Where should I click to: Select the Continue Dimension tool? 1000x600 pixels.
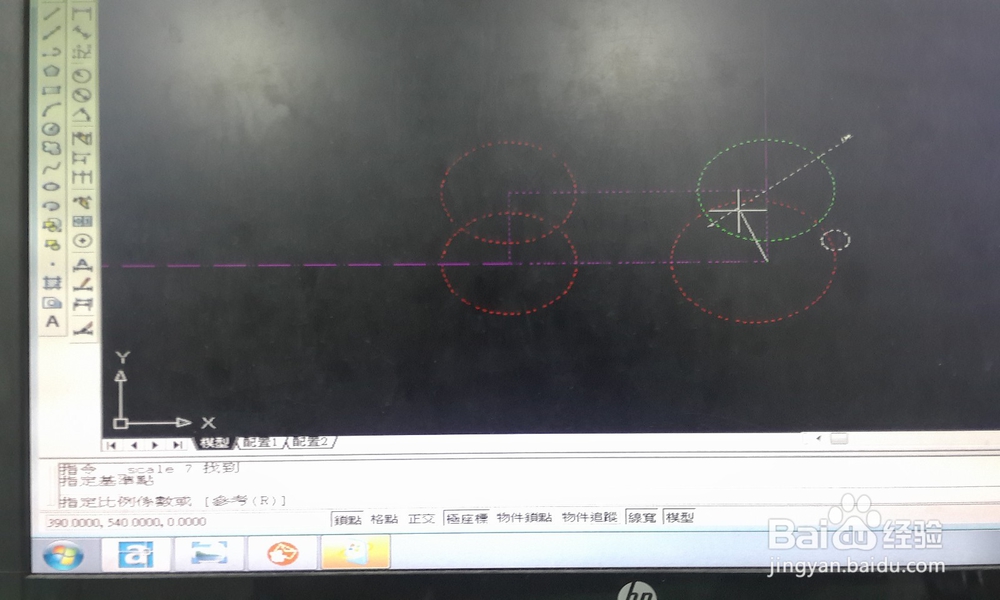point(82,178)
